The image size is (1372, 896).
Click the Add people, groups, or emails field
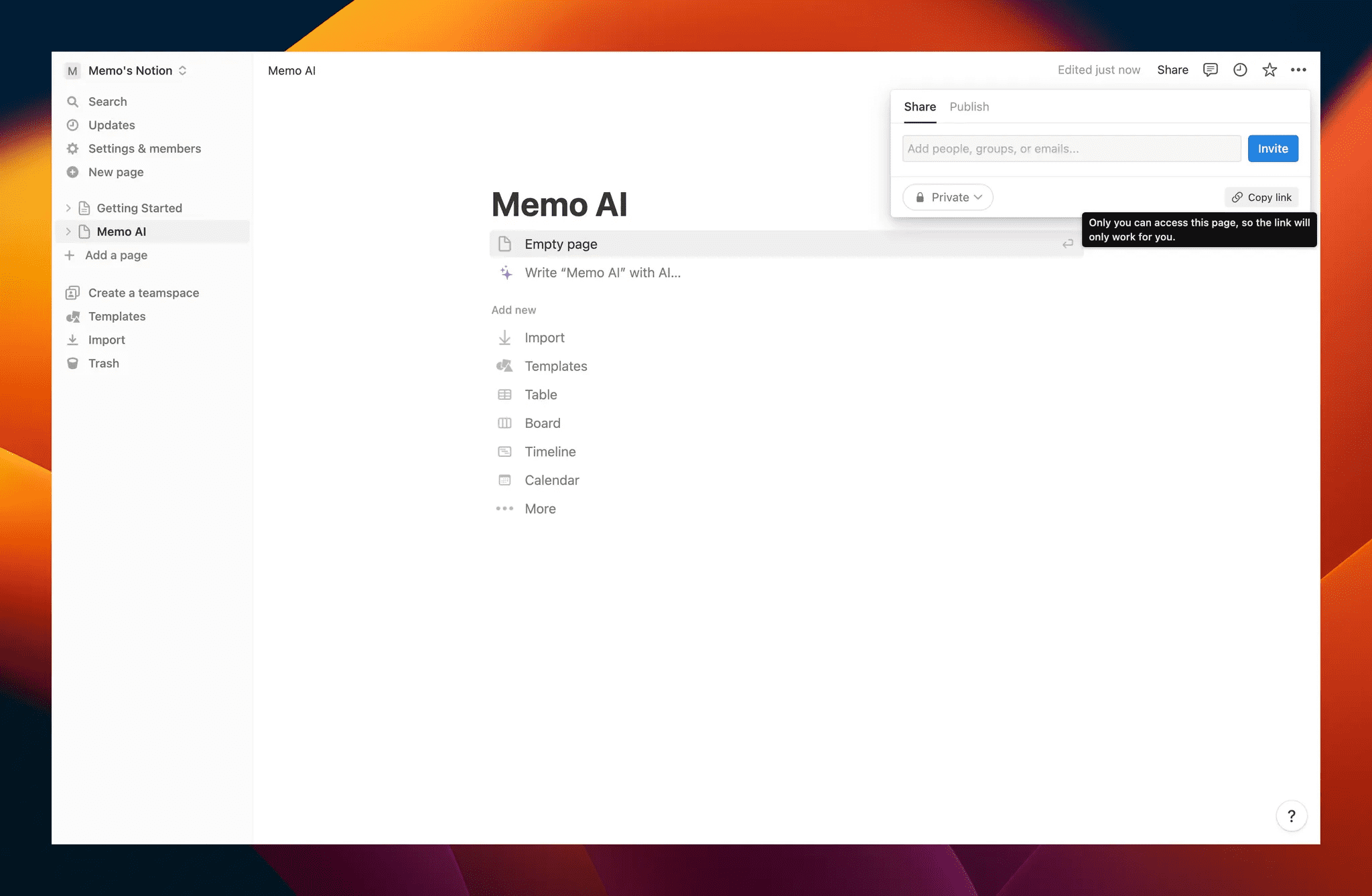point(1071,149)
